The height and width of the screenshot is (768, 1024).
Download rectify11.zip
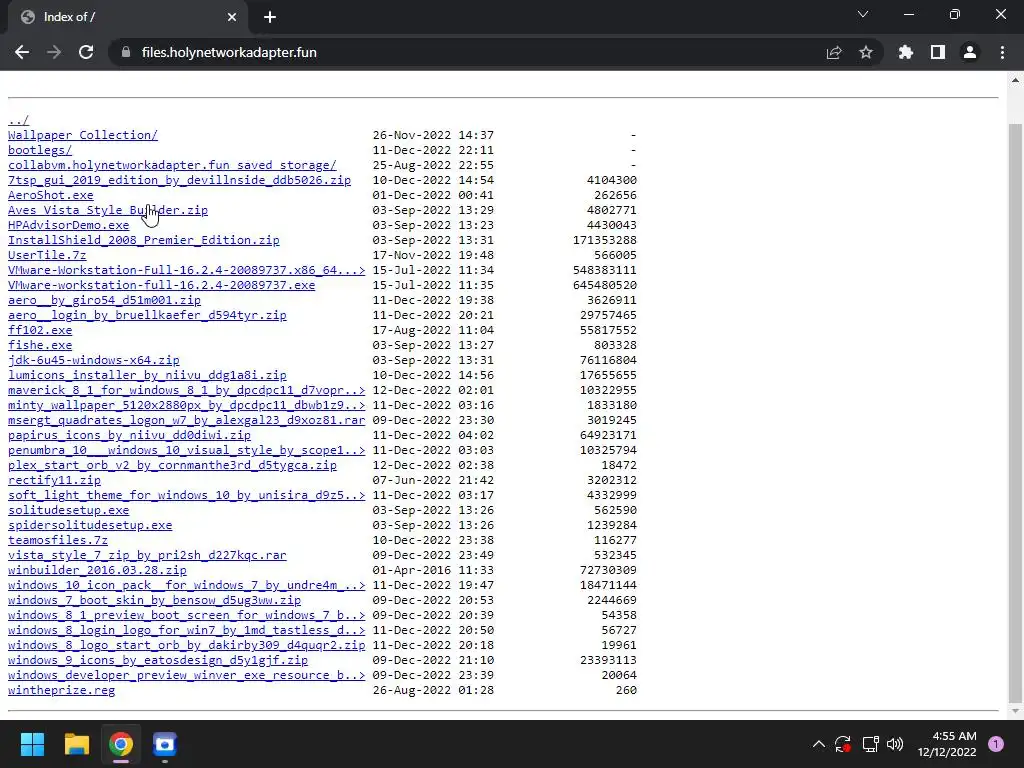click(54, 481)
